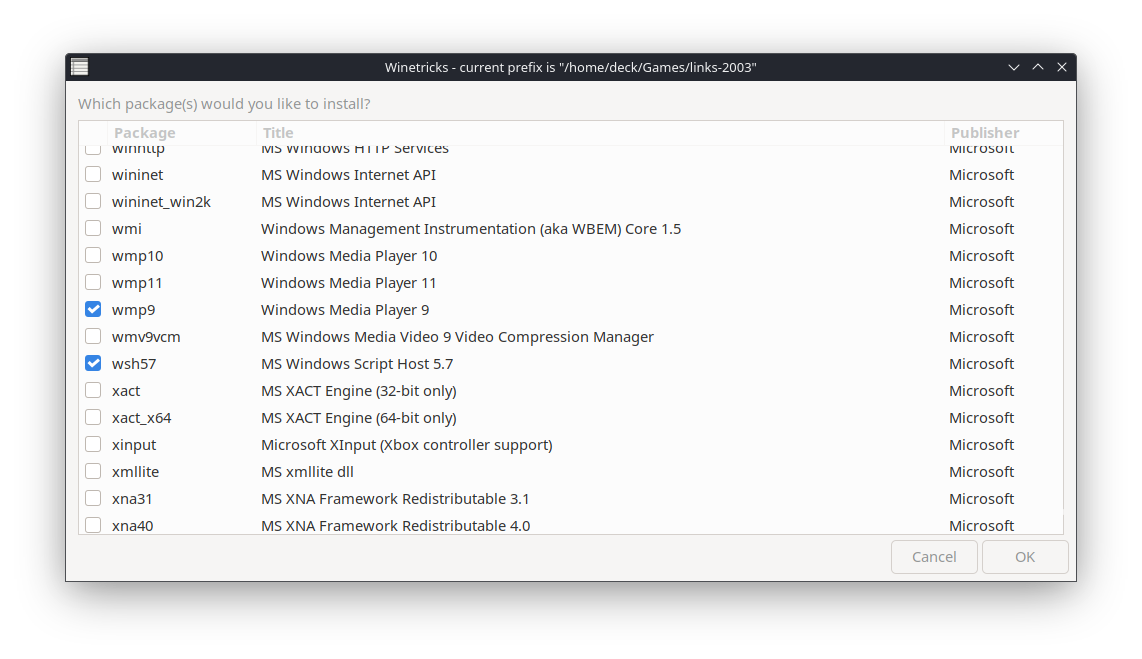Open the window menu icon in titlebar
This screenshot has width=1142, height=659.
point(79,67)
